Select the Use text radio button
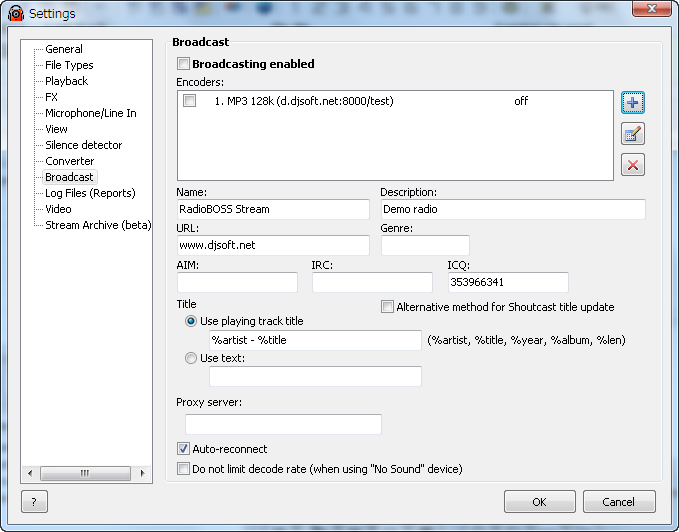679x532 pixels. pyautogui.click(x=191, y=358)
